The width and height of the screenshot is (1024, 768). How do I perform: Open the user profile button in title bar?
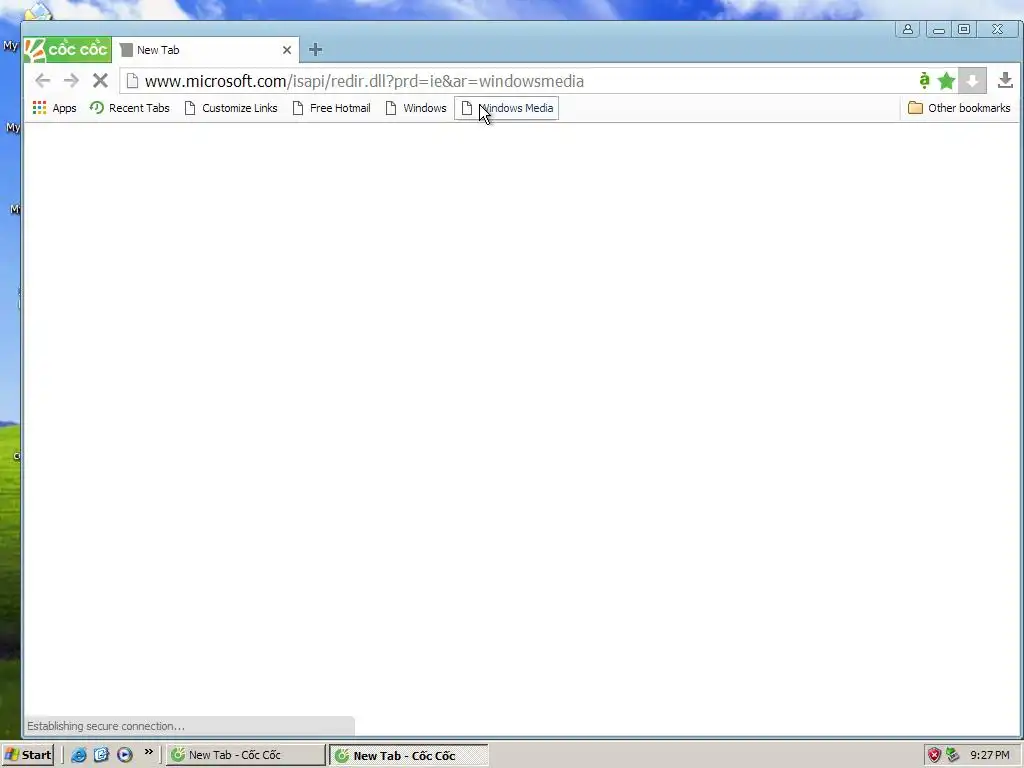tap(908, 29)
